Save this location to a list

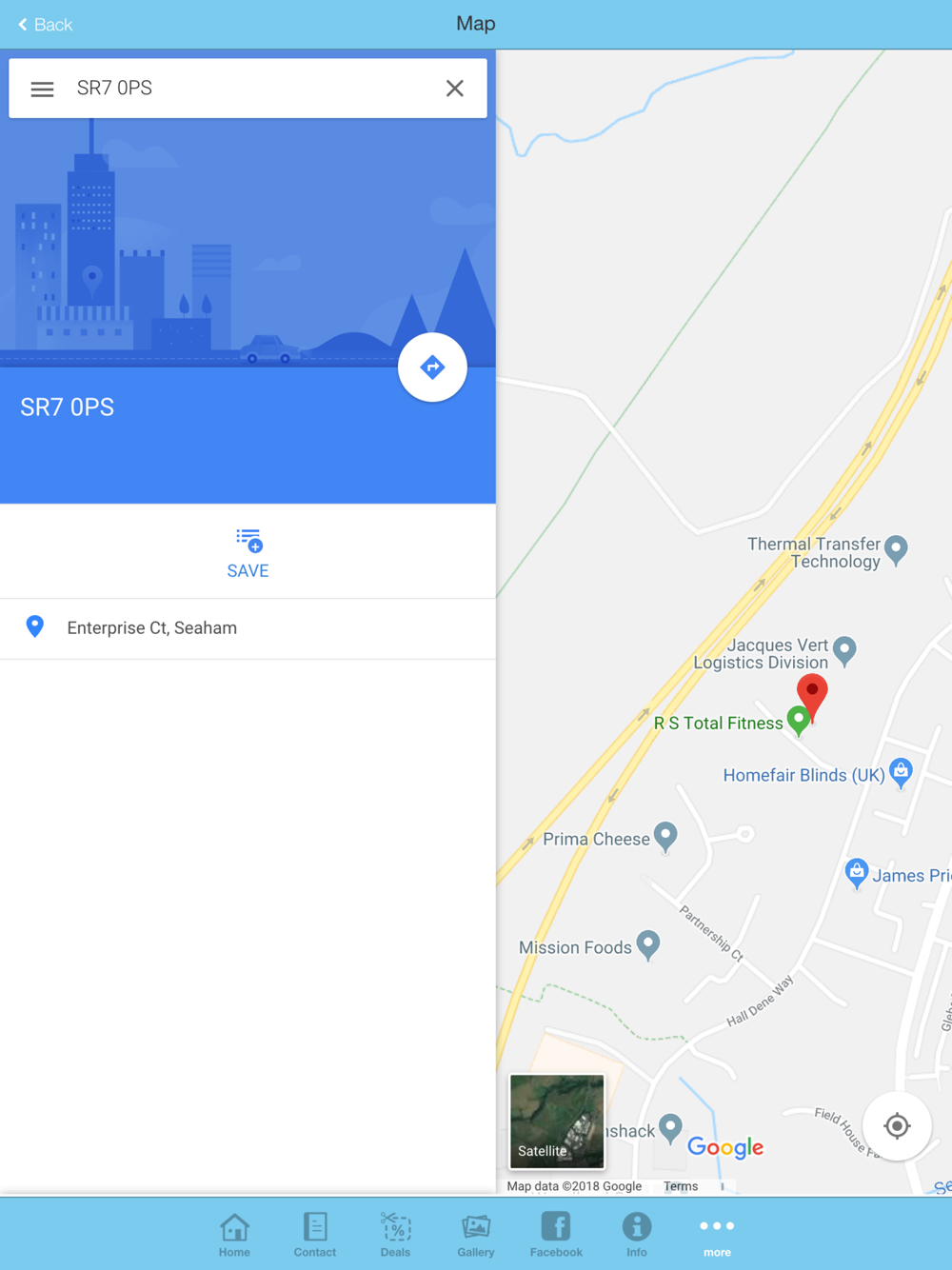248,553
